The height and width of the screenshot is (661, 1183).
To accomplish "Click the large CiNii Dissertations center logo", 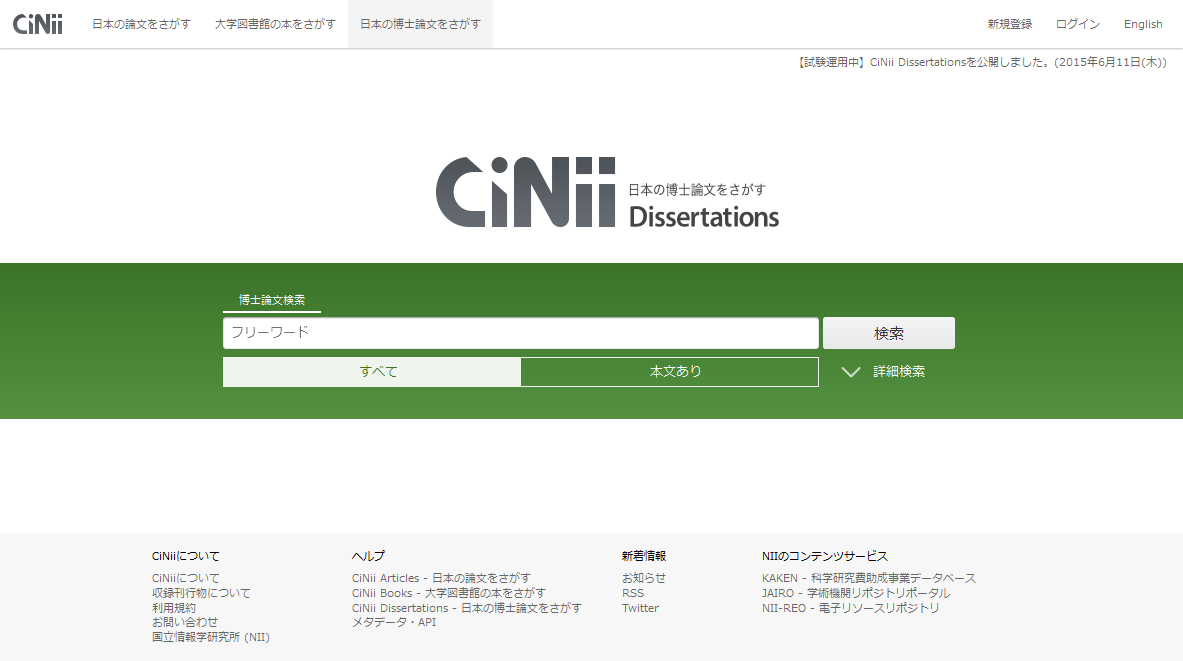I will click(607, 193).
